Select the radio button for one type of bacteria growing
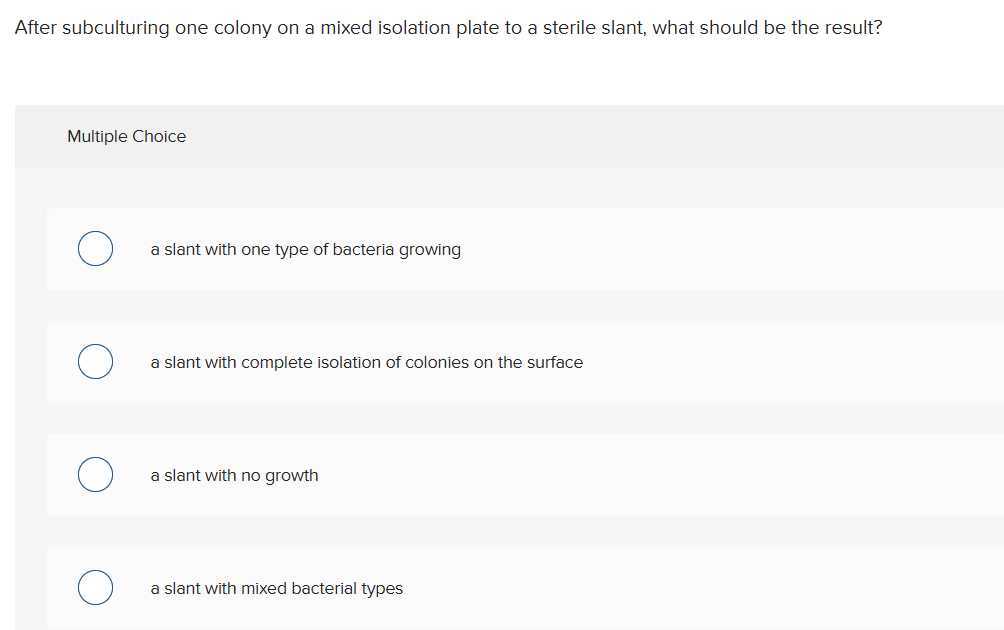The height and width of the screenshot is (630, 1004). 95,249
